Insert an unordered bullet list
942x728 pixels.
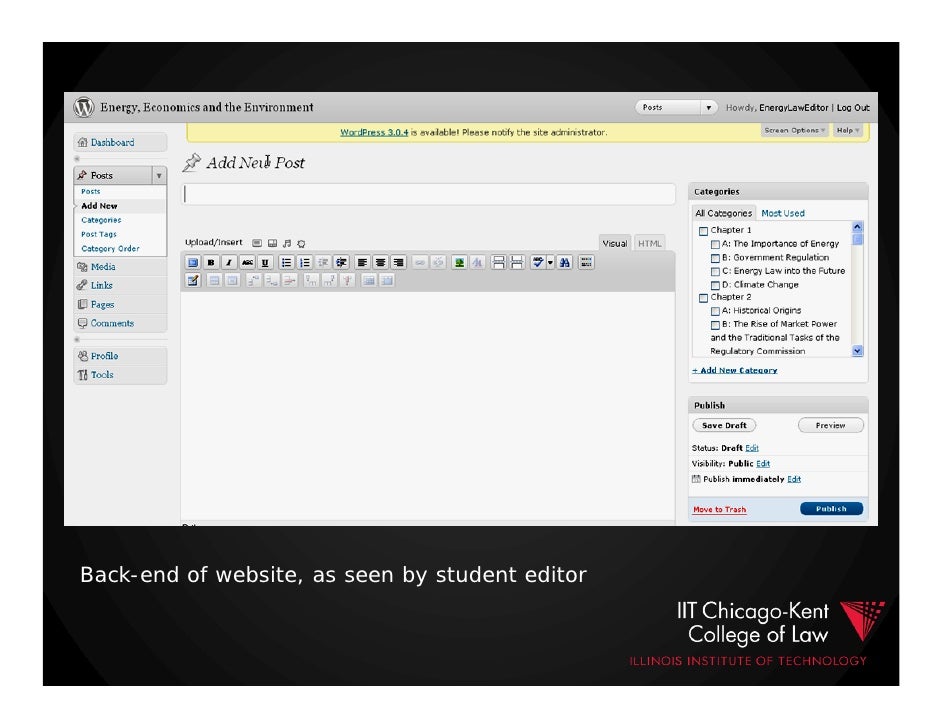pos(287,262)
